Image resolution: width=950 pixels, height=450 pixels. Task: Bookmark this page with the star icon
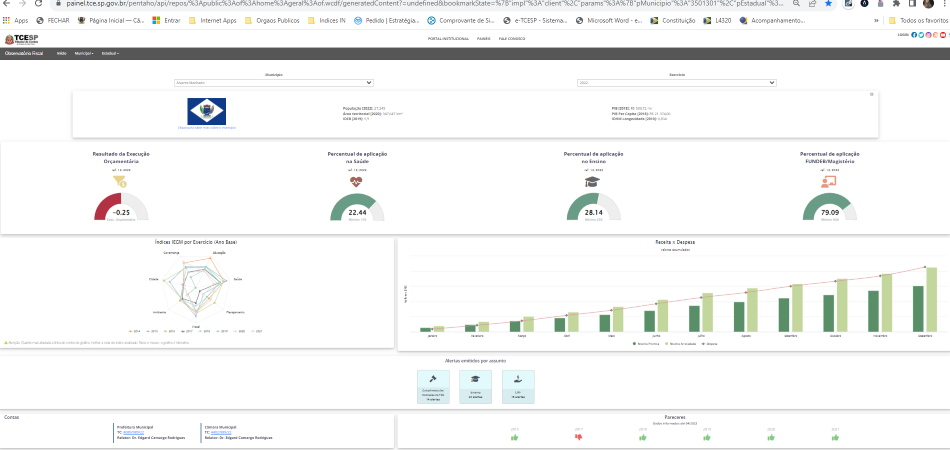(x=828, y=5)
